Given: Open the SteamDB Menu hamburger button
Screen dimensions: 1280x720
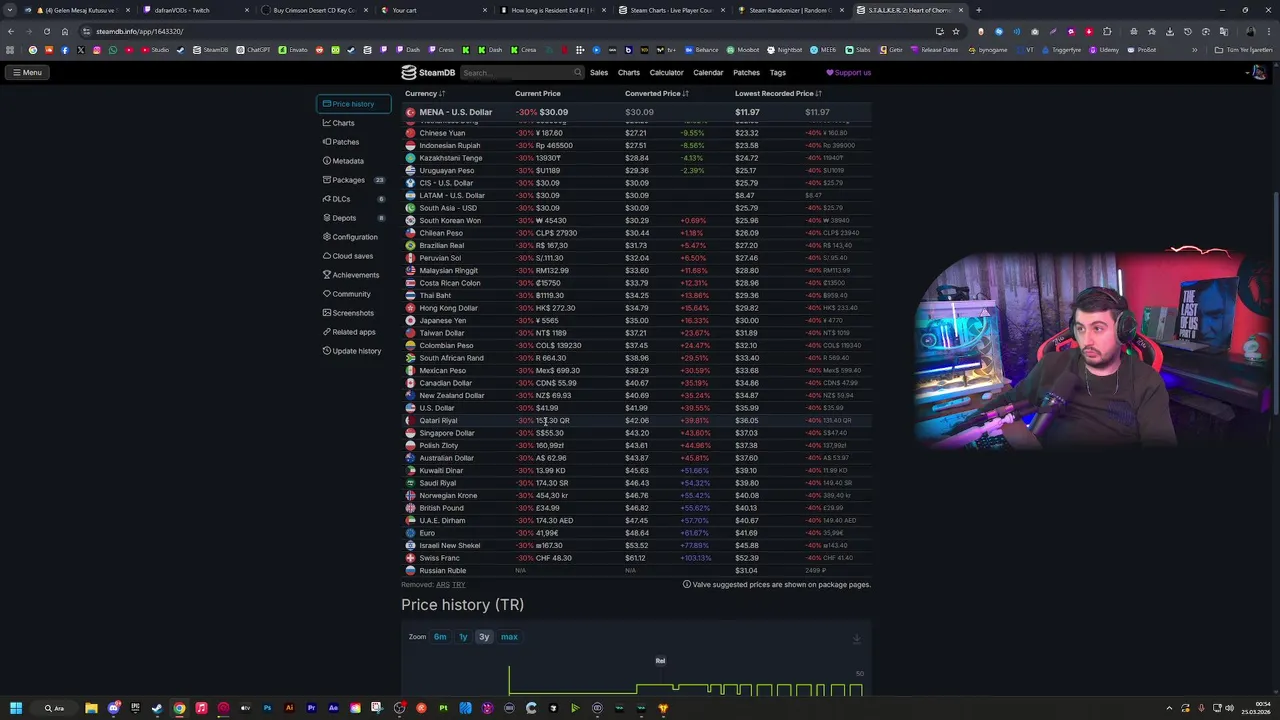Looking at the screenshot, I should [x=27, y=72].
